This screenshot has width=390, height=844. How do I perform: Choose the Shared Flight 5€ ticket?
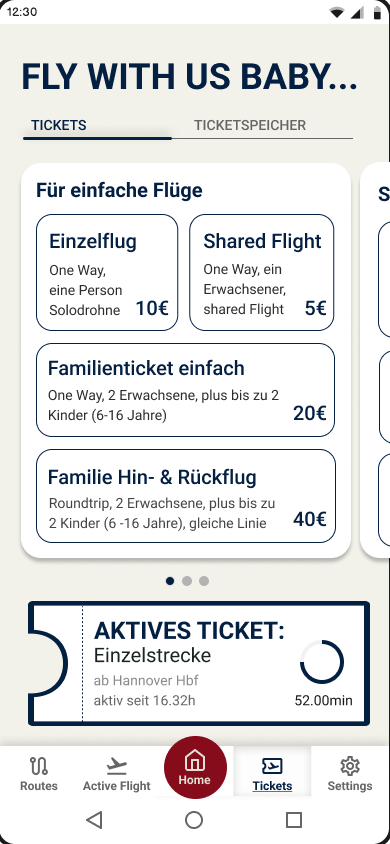click(262, 272)
